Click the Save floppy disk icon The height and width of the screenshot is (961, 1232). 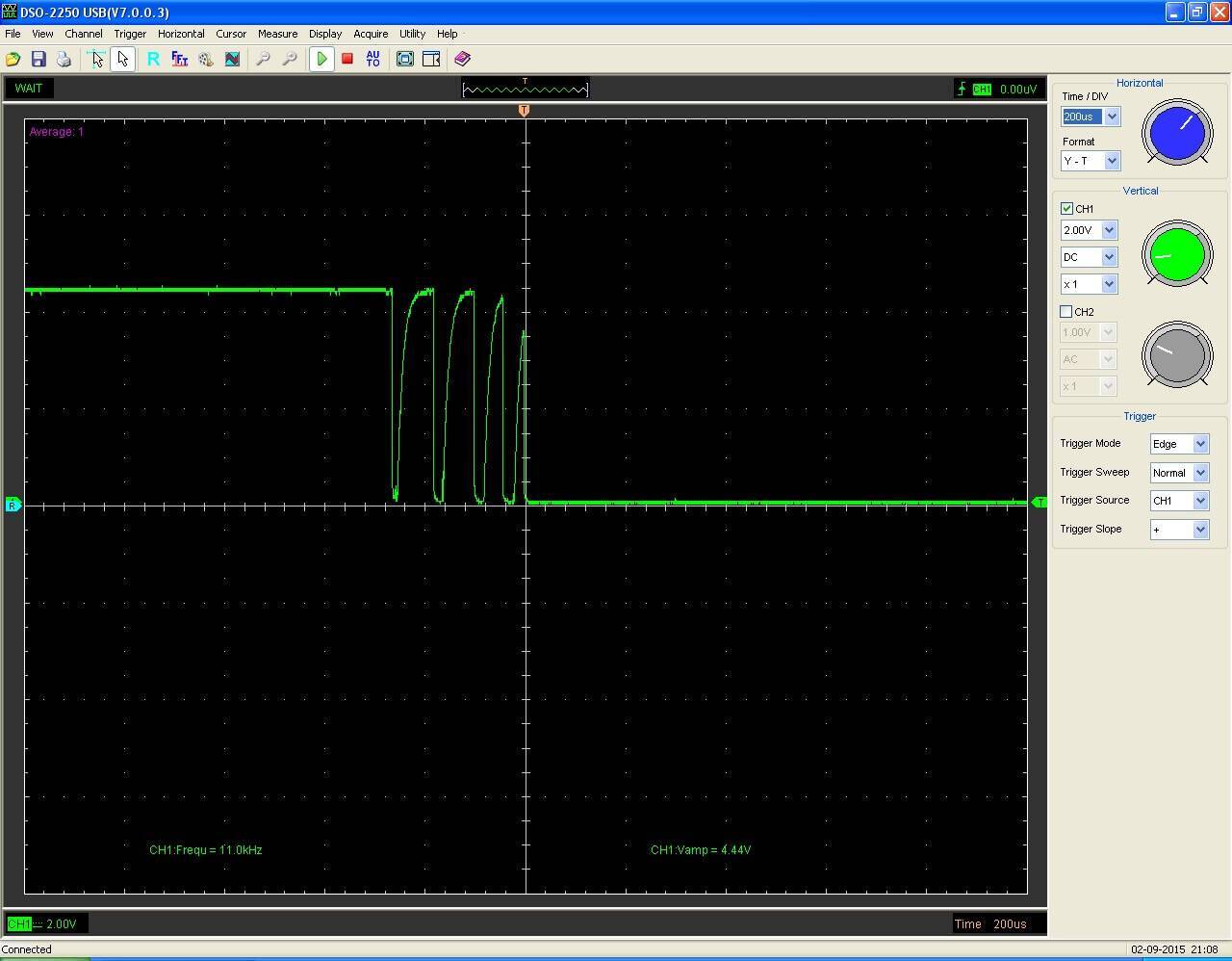(x=38, y=60)
